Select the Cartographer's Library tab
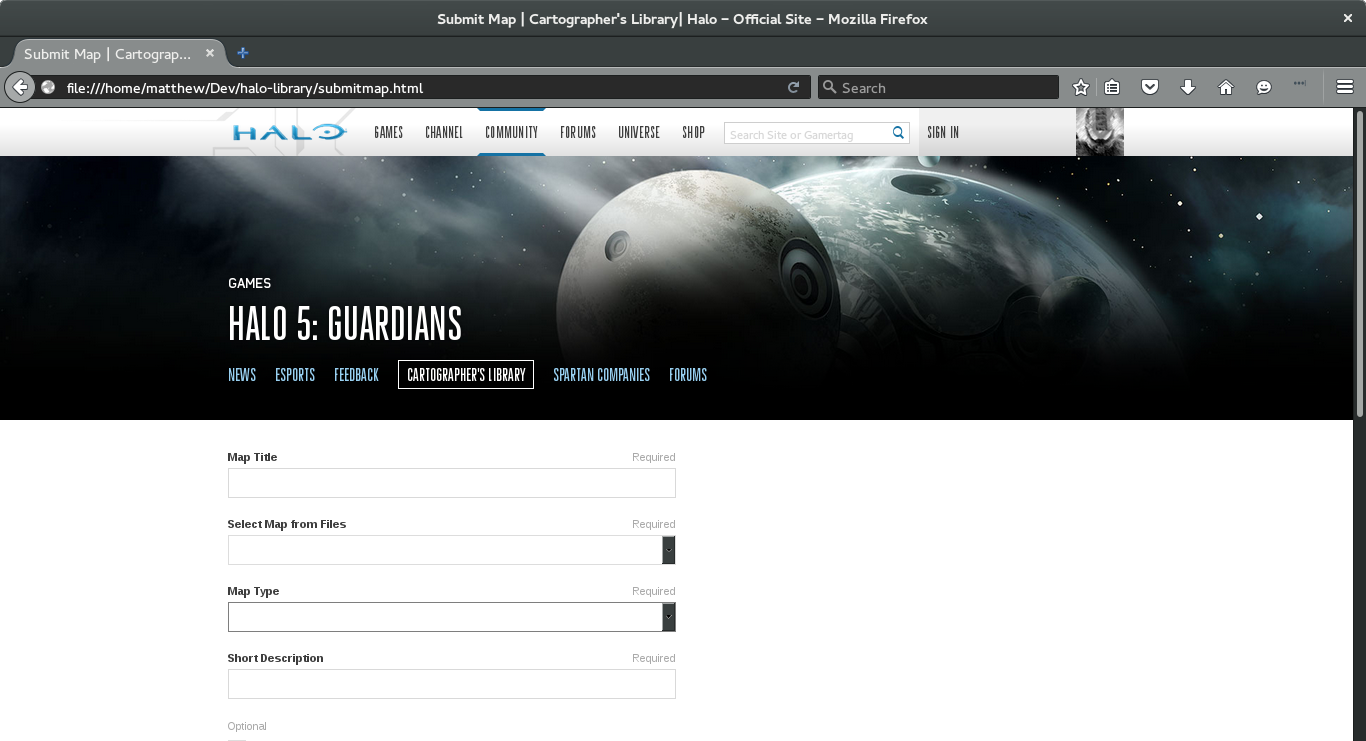The height and width of the screenshot is (741, 1366). [466, 375]
